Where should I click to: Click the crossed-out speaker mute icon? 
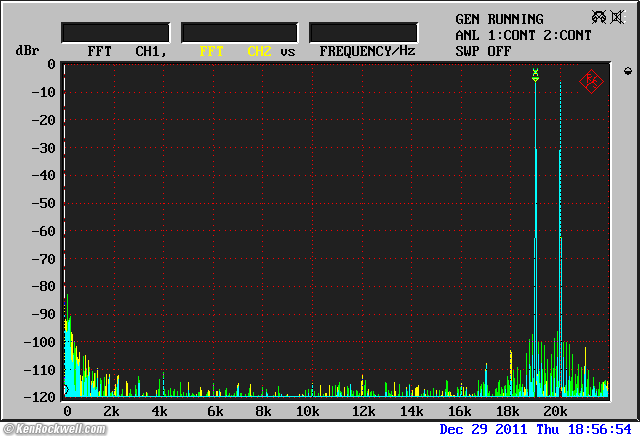(618, 17)
